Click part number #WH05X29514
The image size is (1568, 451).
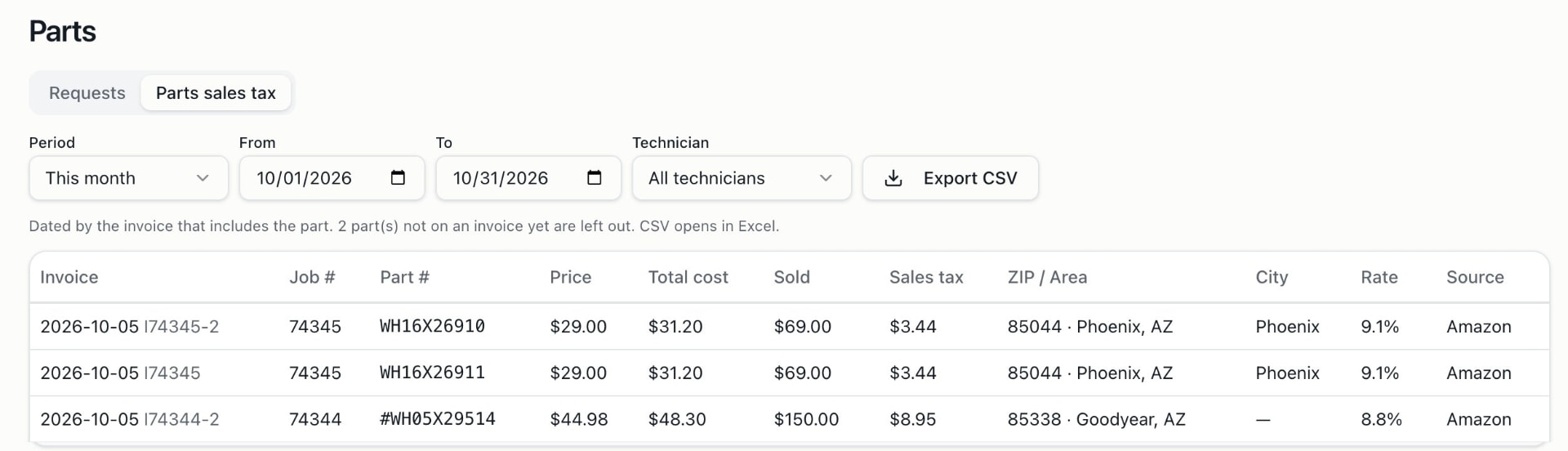(438, 420)
